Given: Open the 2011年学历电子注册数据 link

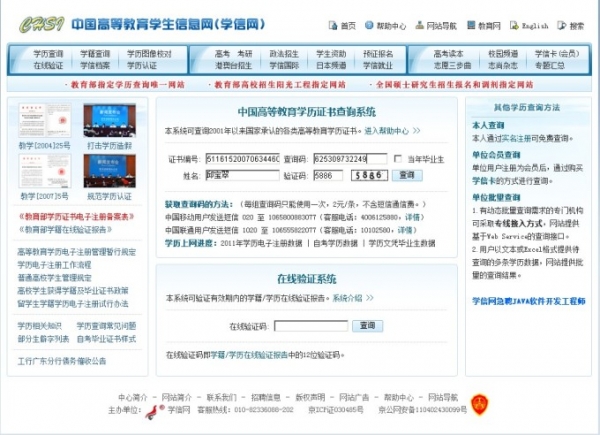Looking at the screenshot, I should point(261,243).
